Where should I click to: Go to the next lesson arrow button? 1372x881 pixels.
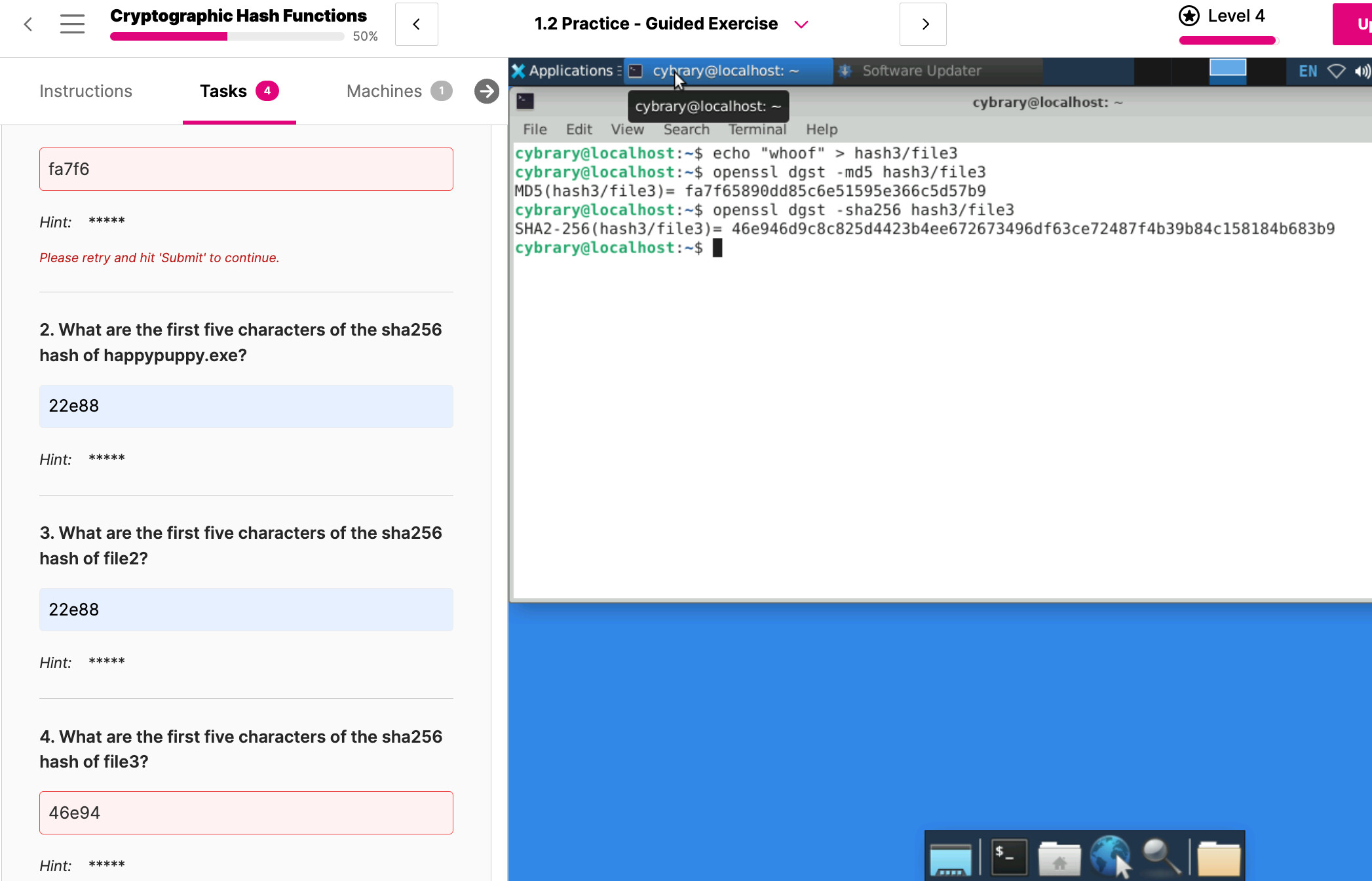(923, 24)
